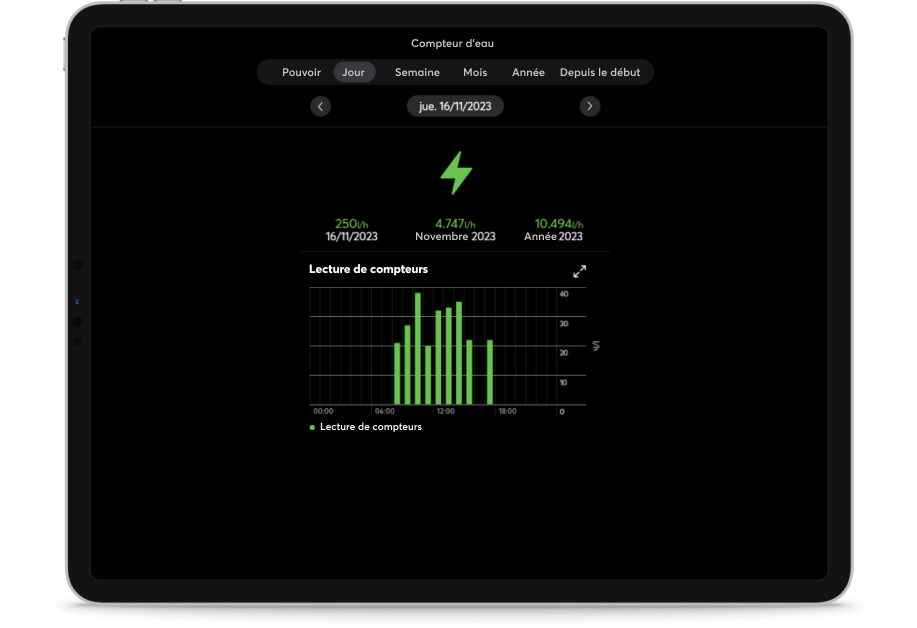Show the Année view
The height and width of the screenshot is (628, 917).
[x=528, y=72]
